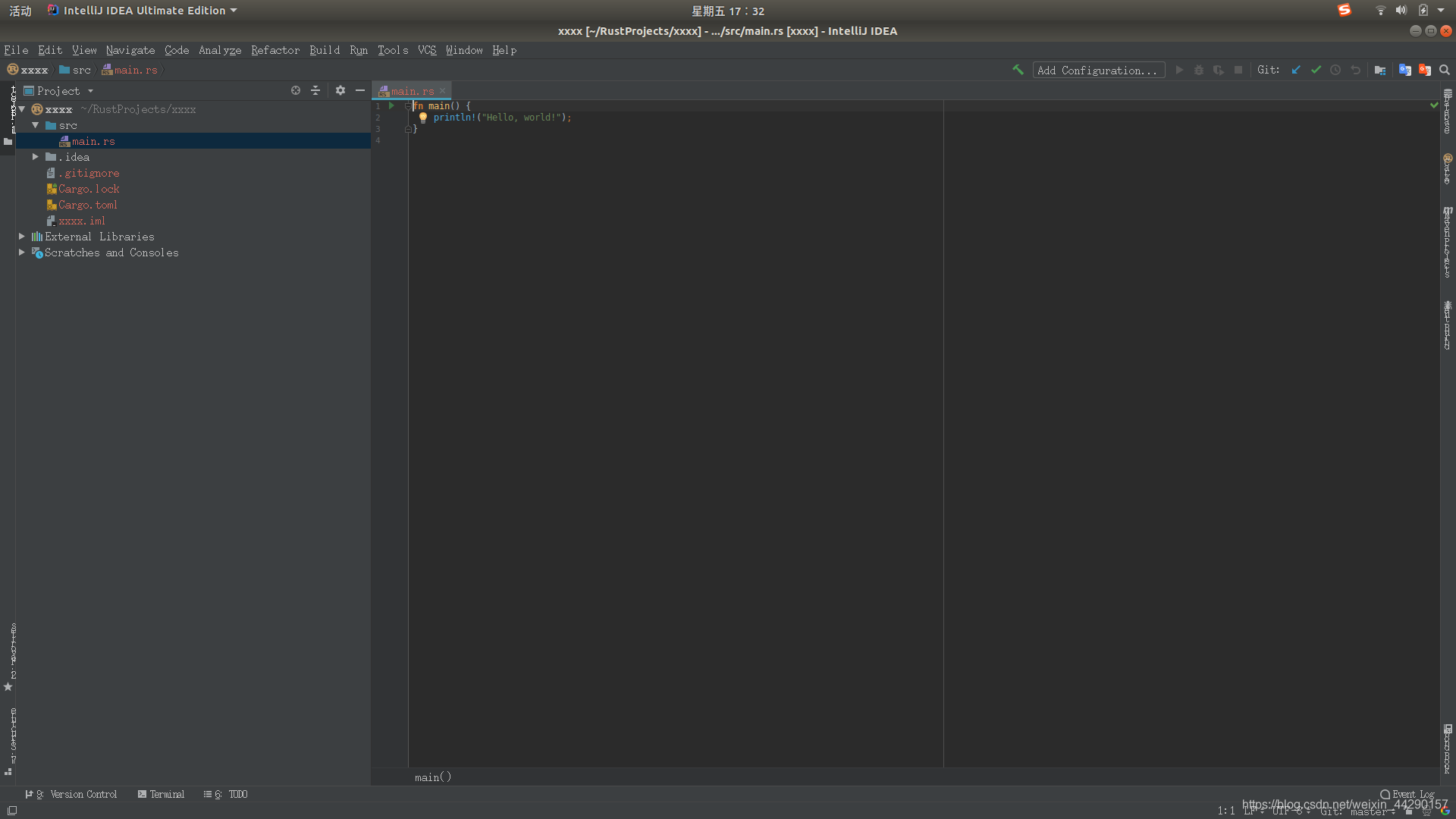This screenshot has width=1456, height=819.
Task: Click the src breadcrumb in navigation bar
Action: 75,70
